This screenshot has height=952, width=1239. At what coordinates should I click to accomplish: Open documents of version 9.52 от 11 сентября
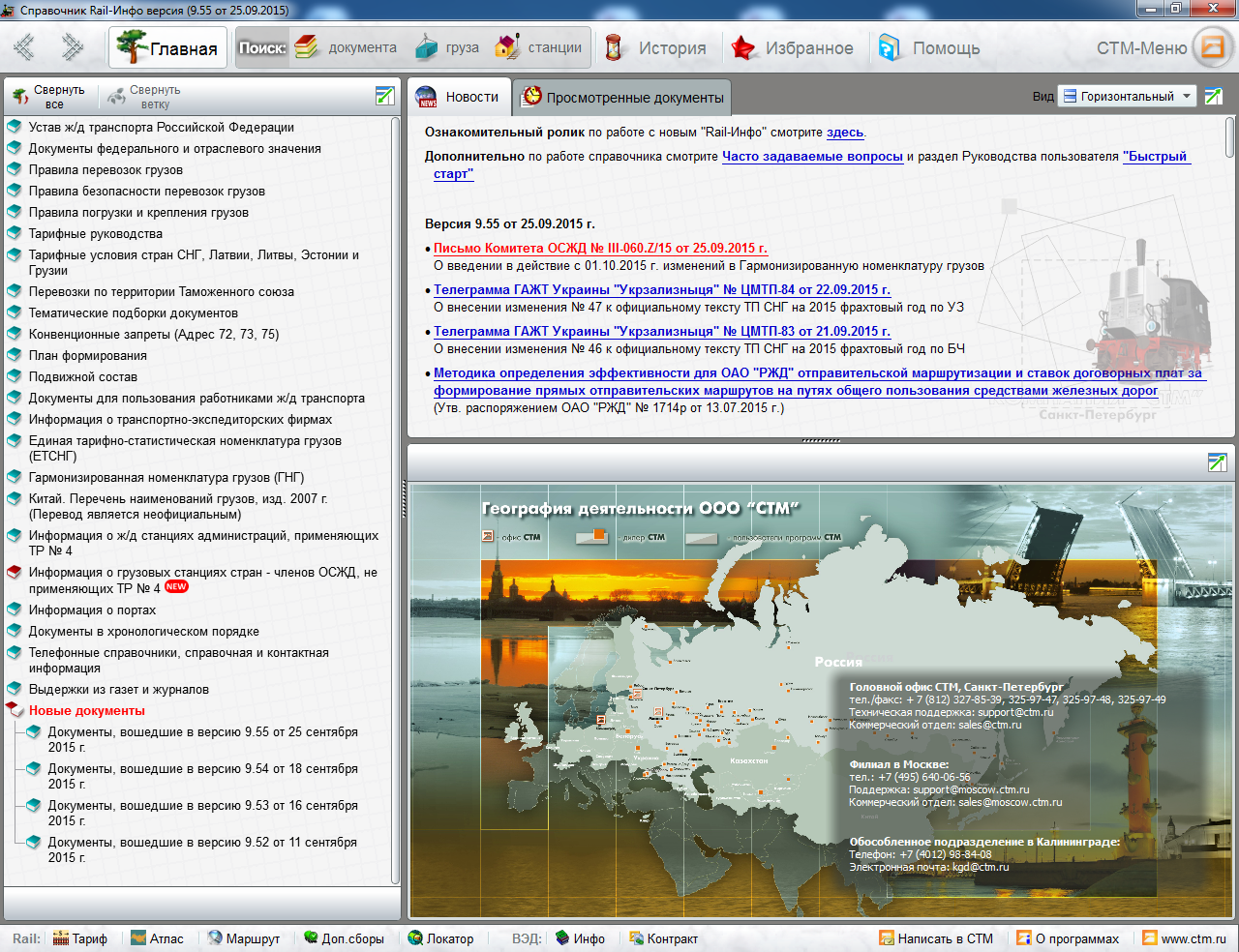(202, 849)
